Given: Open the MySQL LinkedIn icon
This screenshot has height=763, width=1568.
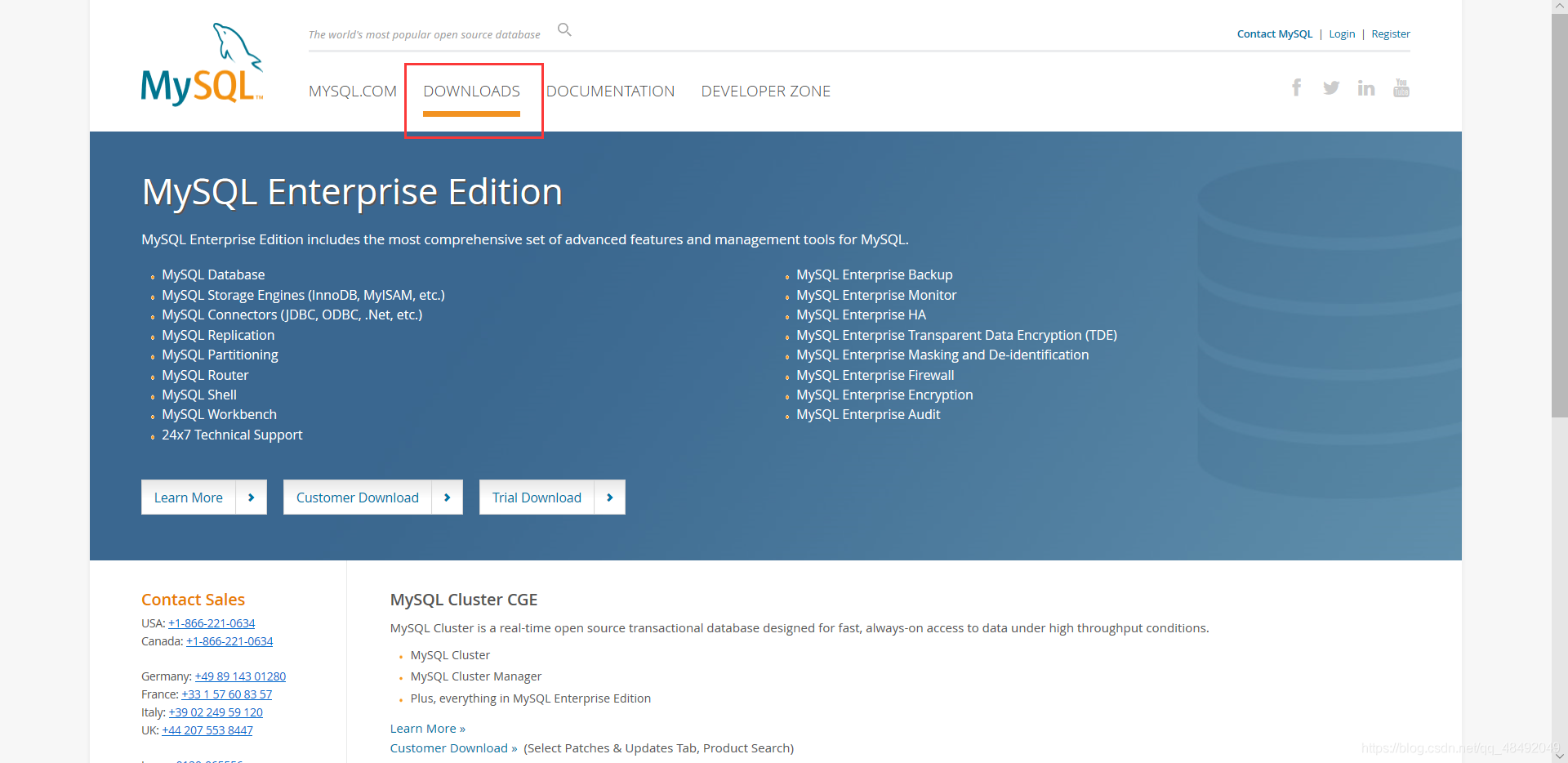Looking at the screenshot, I should click(1366, 87).
